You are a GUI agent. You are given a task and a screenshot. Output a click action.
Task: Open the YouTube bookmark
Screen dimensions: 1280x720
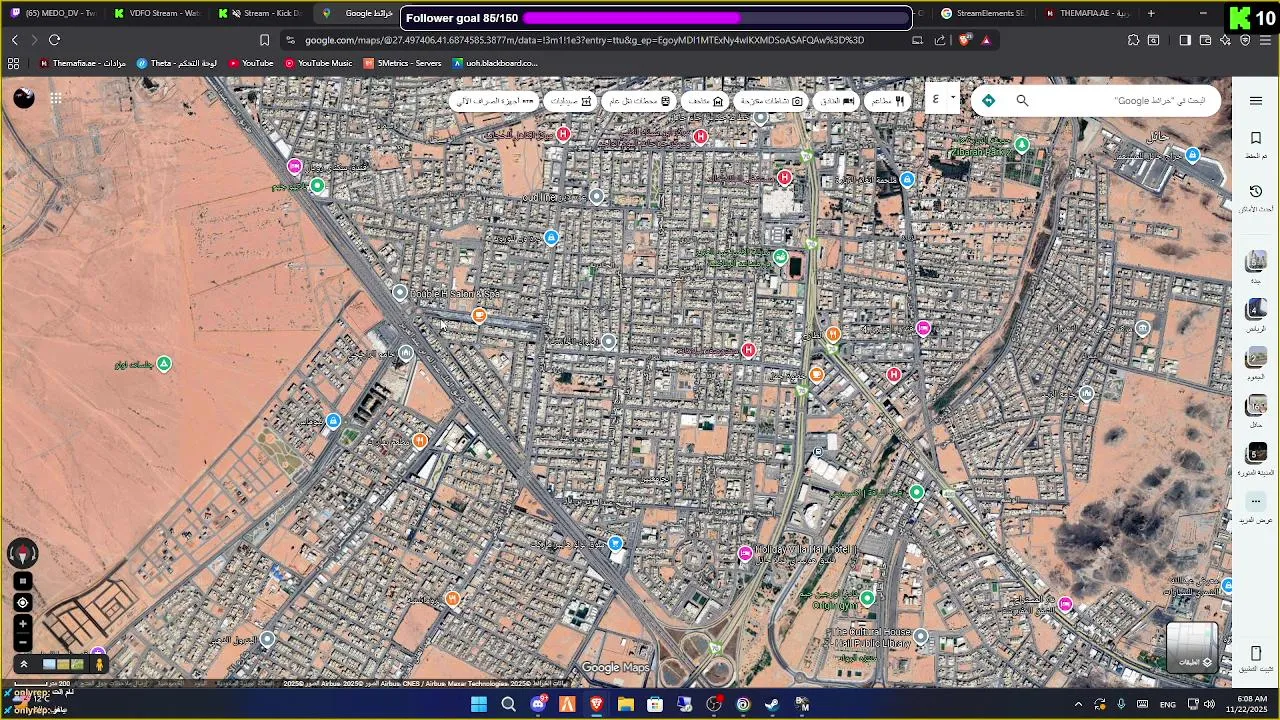250,63
